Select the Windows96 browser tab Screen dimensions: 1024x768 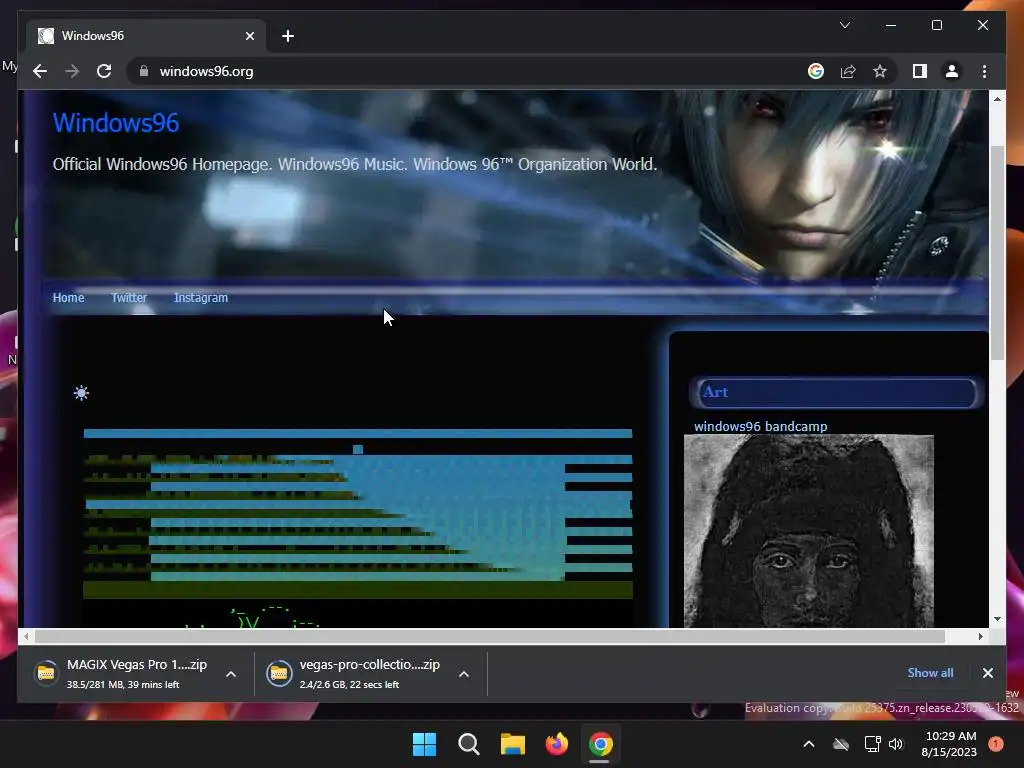tap(146, 36)
